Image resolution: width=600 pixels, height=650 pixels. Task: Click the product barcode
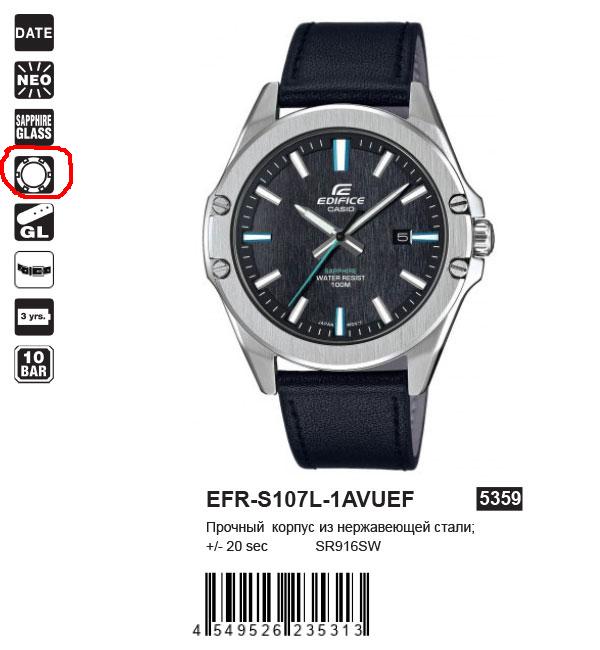(281, 605)
